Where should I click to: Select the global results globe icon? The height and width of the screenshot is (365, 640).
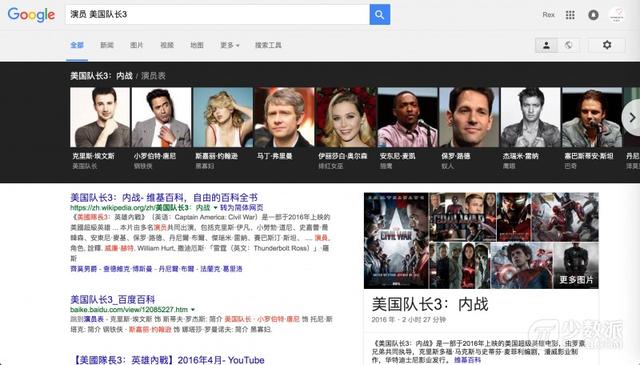[x=568, y=45]
